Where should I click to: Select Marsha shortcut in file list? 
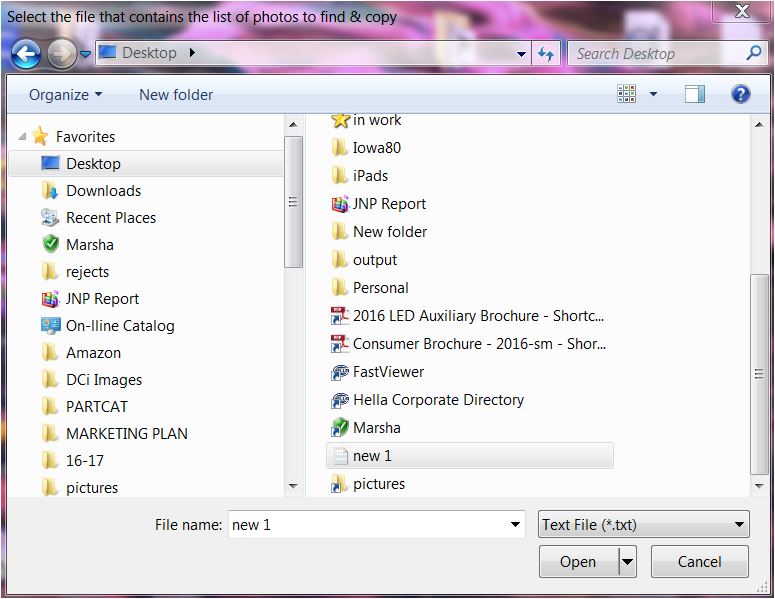tap(366, 428)
